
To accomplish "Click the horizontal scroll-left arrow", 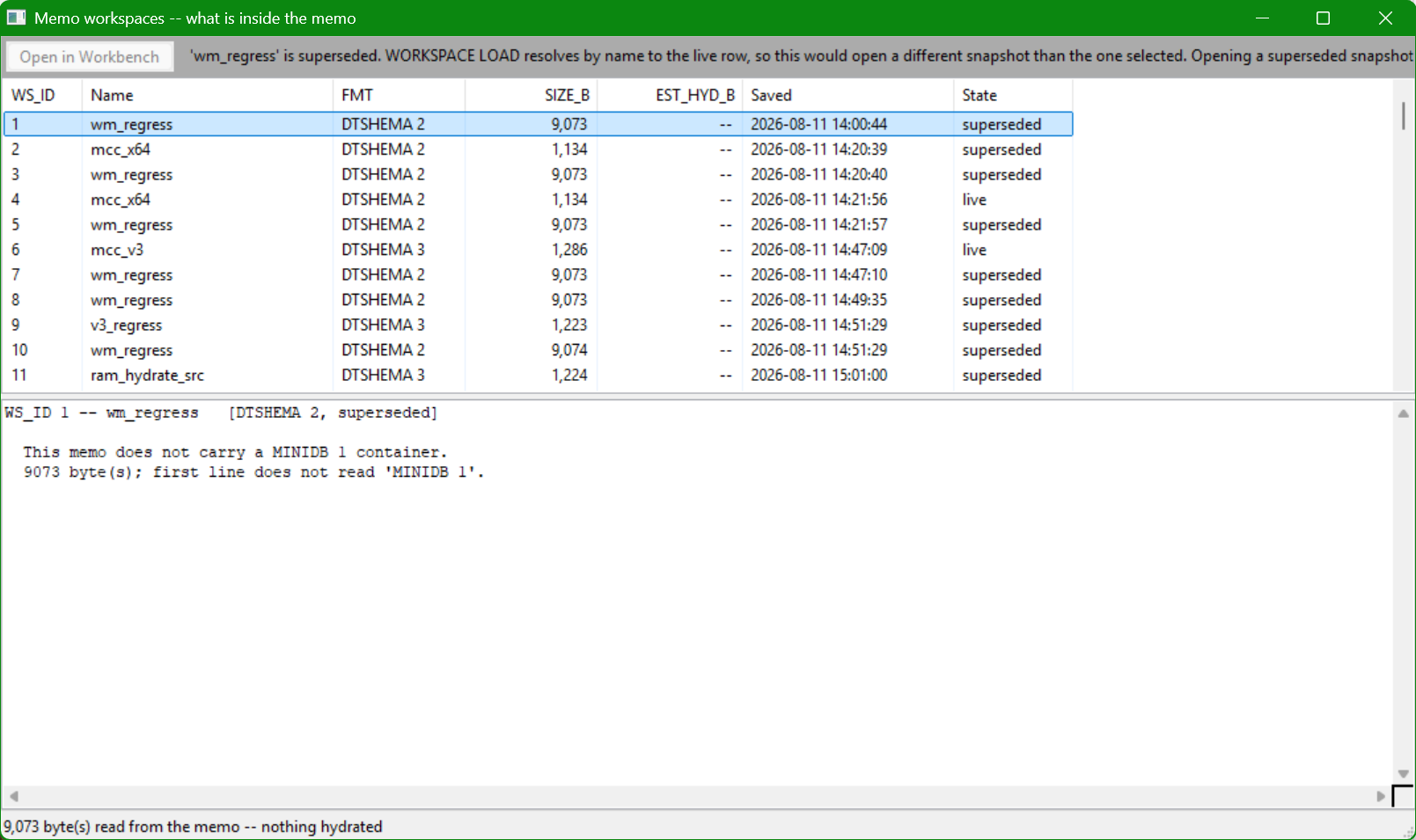I will tap(13, 796).
